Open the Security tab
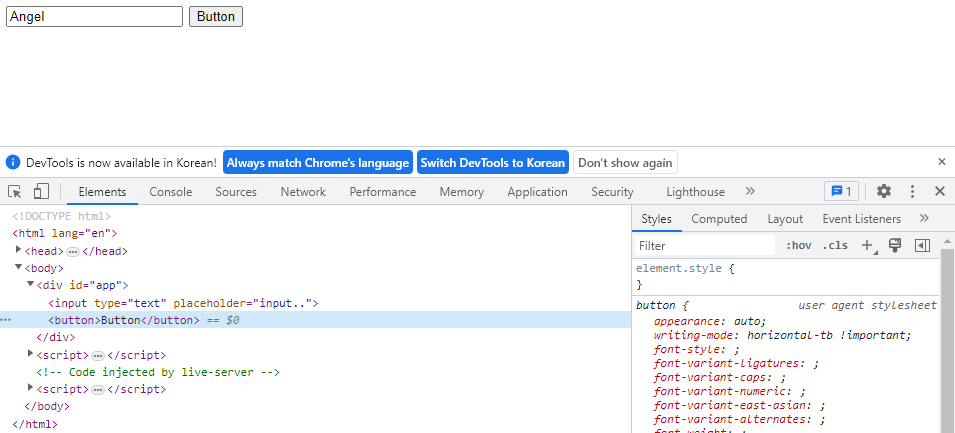Viewport: 955px width, 433px height. [612, 192]
